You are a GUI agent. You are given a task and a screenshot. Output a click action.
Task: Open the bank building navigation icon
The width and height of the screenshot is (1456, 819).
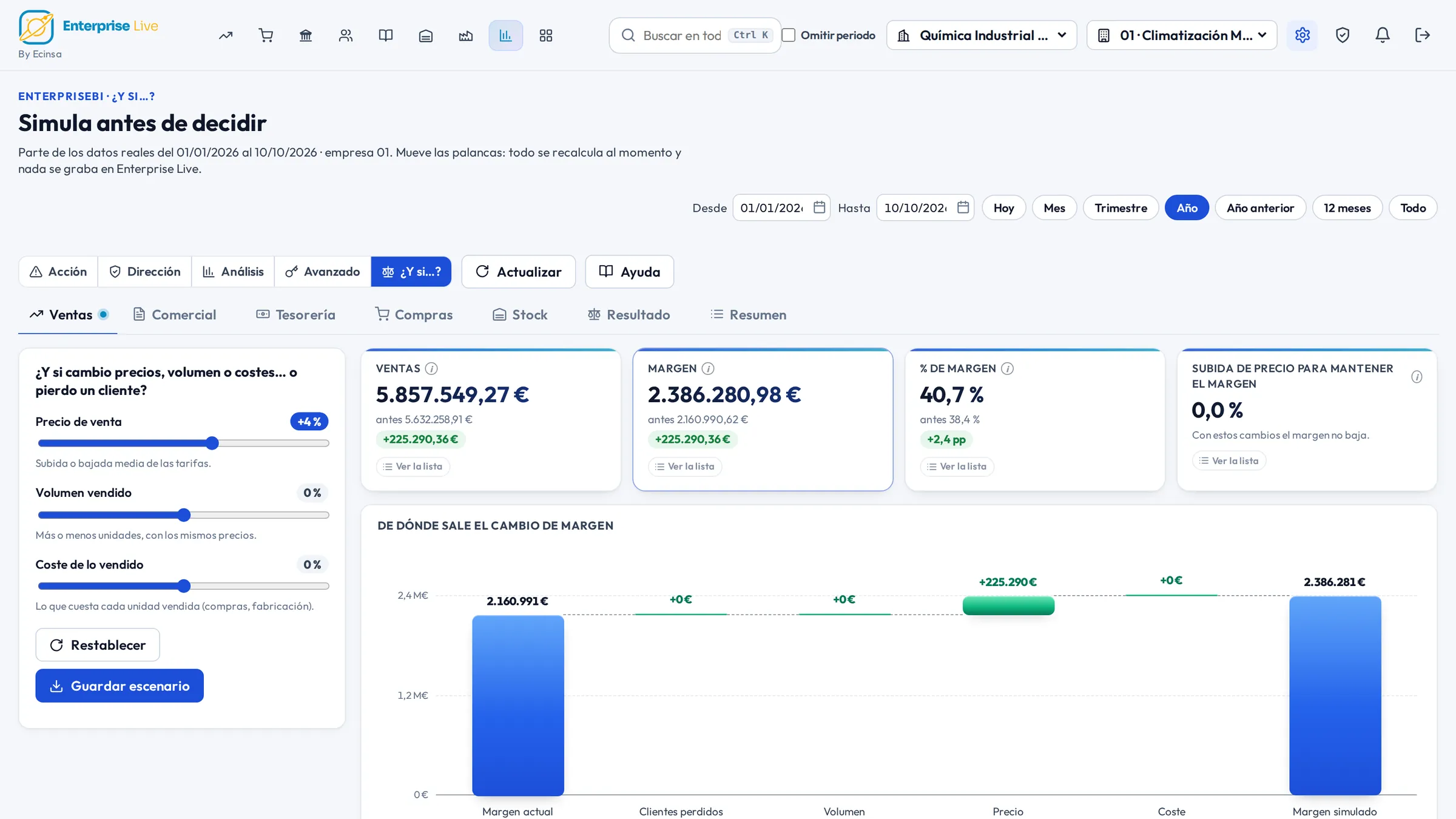point(306,35)
